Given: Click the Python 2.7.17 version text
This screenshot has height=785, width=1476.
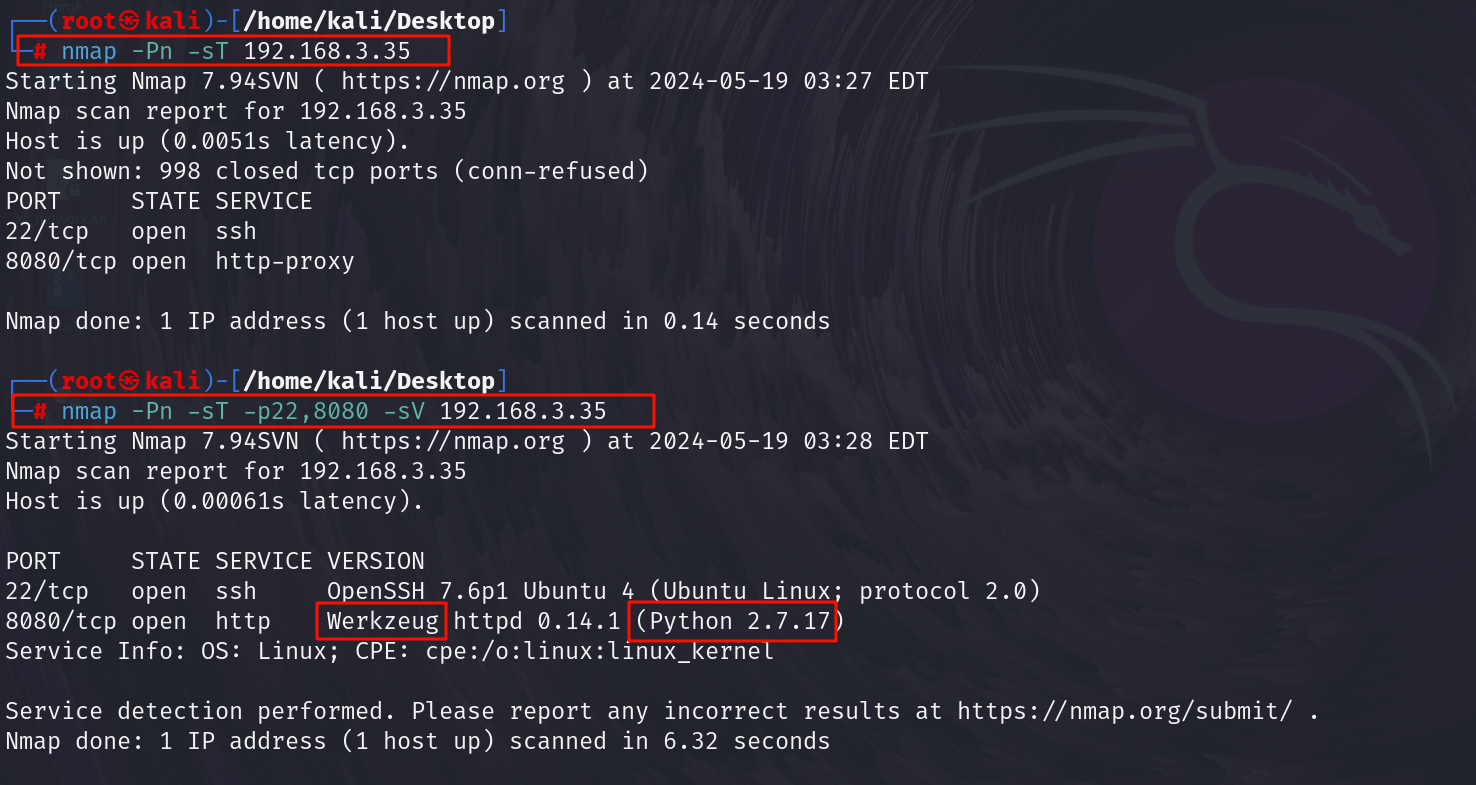Looking at the screenshot, I should point(740,621).
